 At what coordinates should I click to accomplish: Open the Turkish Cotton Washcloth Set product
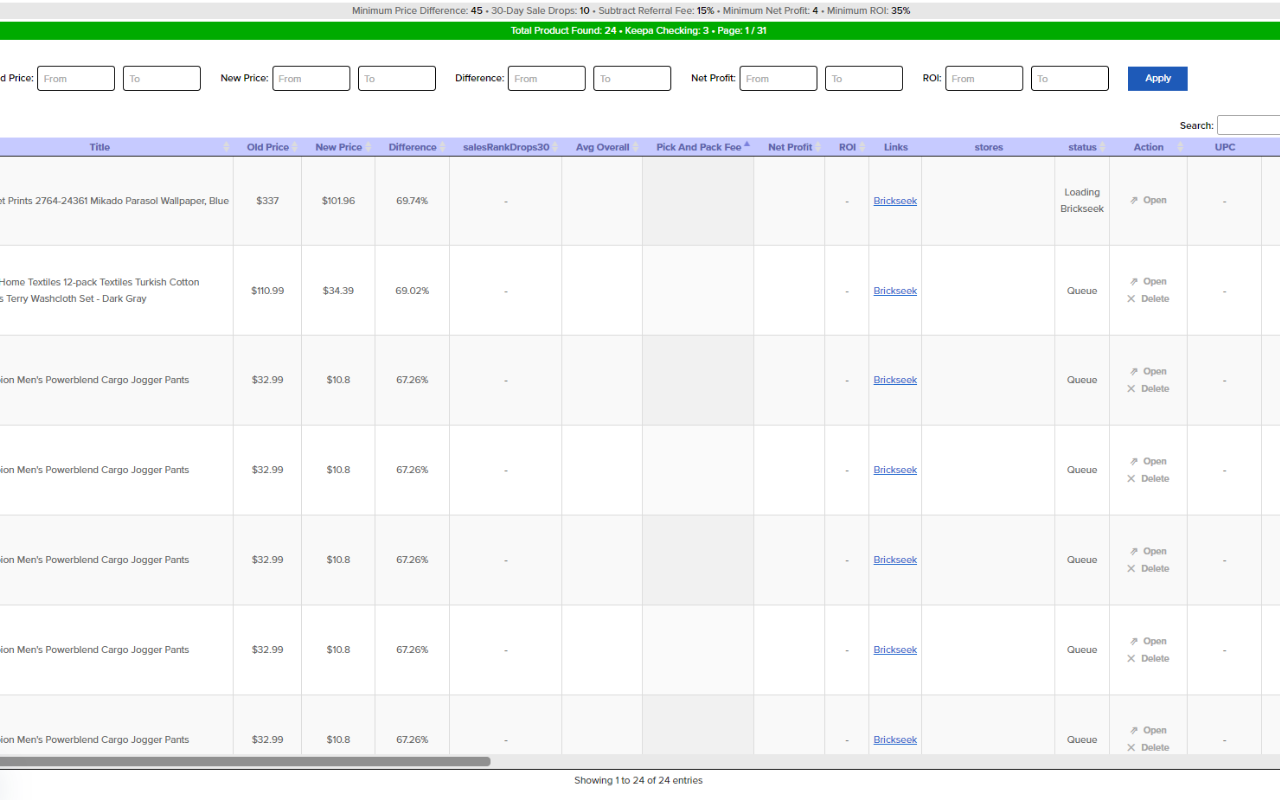(x=1148, y=281)
